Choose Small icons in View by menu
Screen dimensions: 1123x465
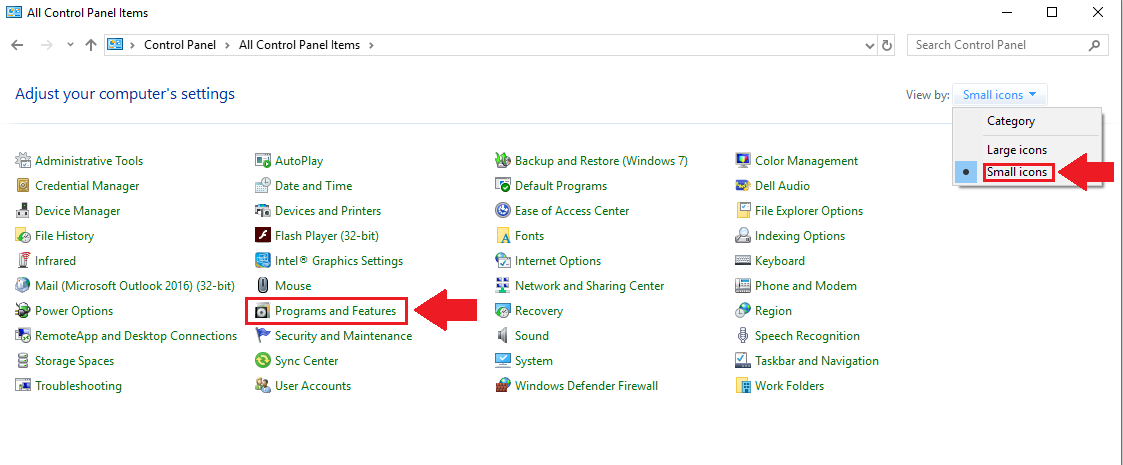tap(1017, 172)
